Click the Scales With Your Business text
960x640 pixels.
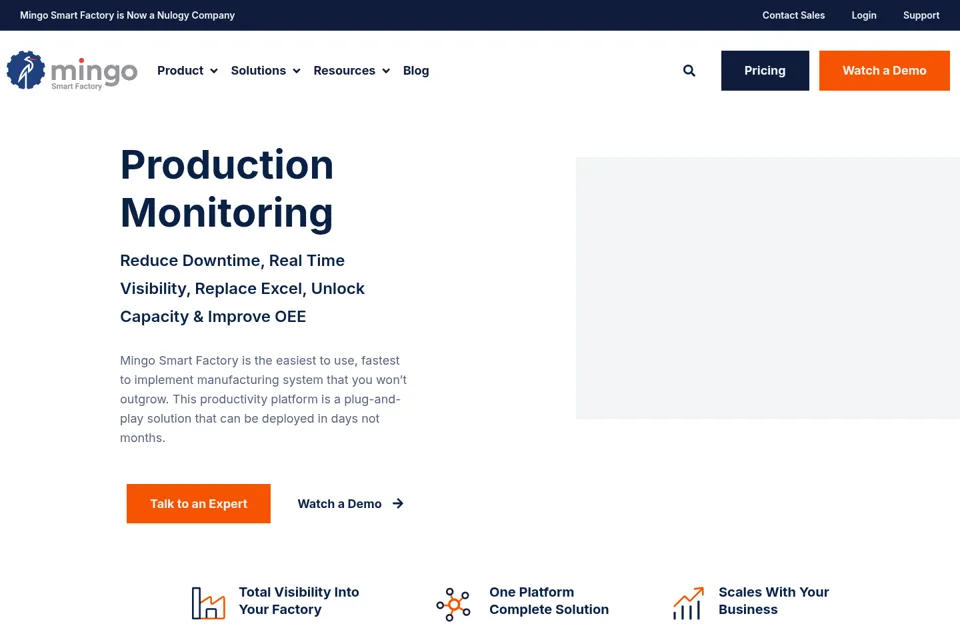point(773,601)
